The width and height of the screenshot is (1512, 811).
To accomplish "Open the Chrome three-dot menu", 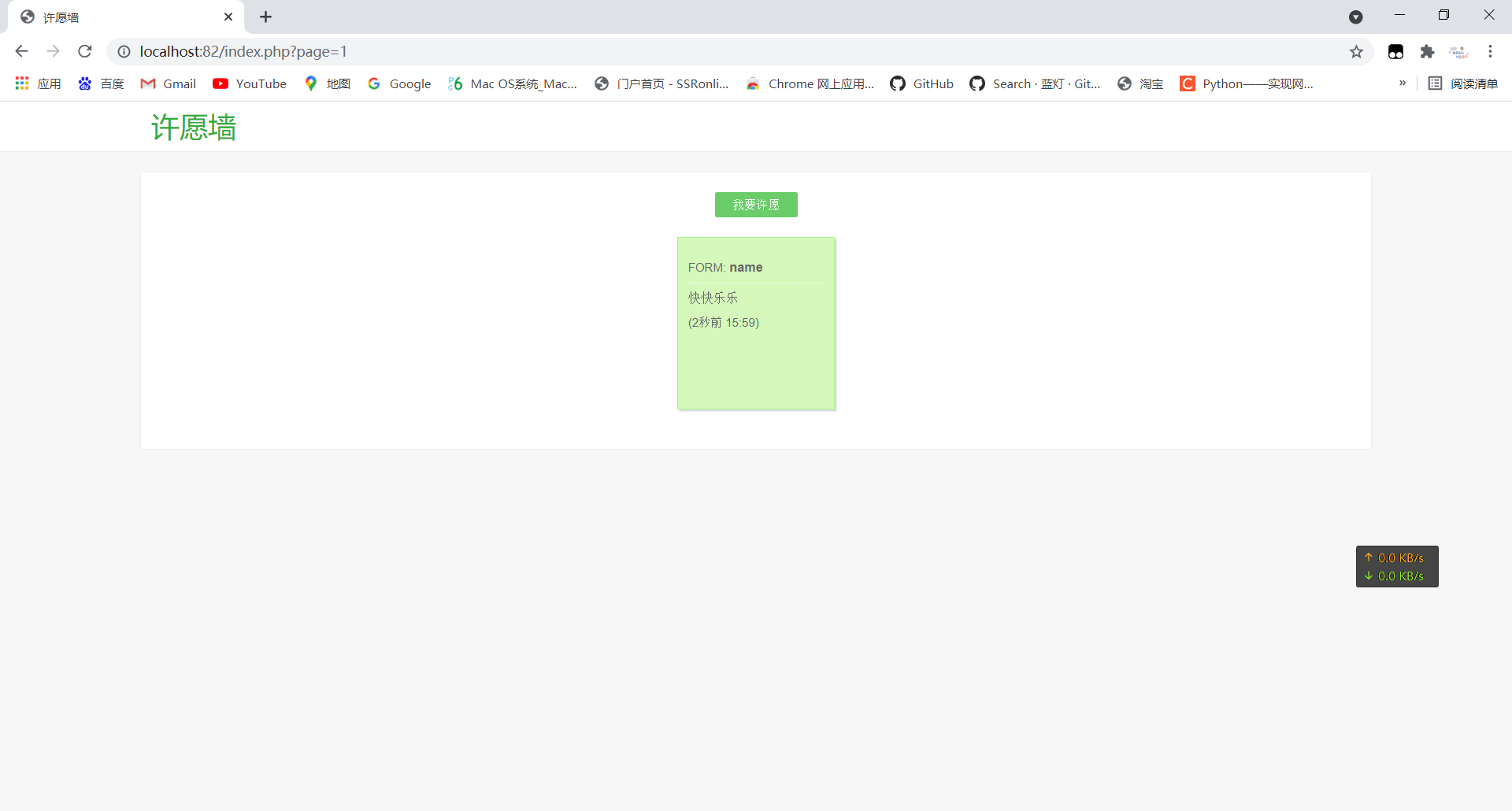I will [x=1490, y=51].
